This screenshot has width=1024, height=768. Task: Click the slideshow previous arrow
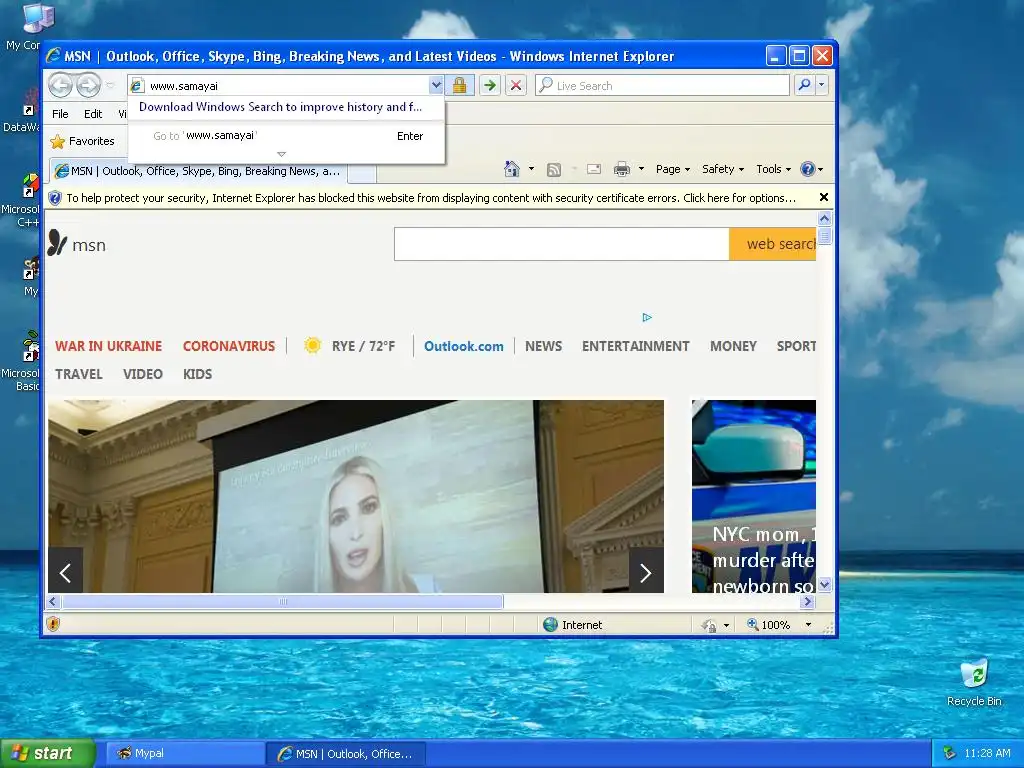(65, 572)
